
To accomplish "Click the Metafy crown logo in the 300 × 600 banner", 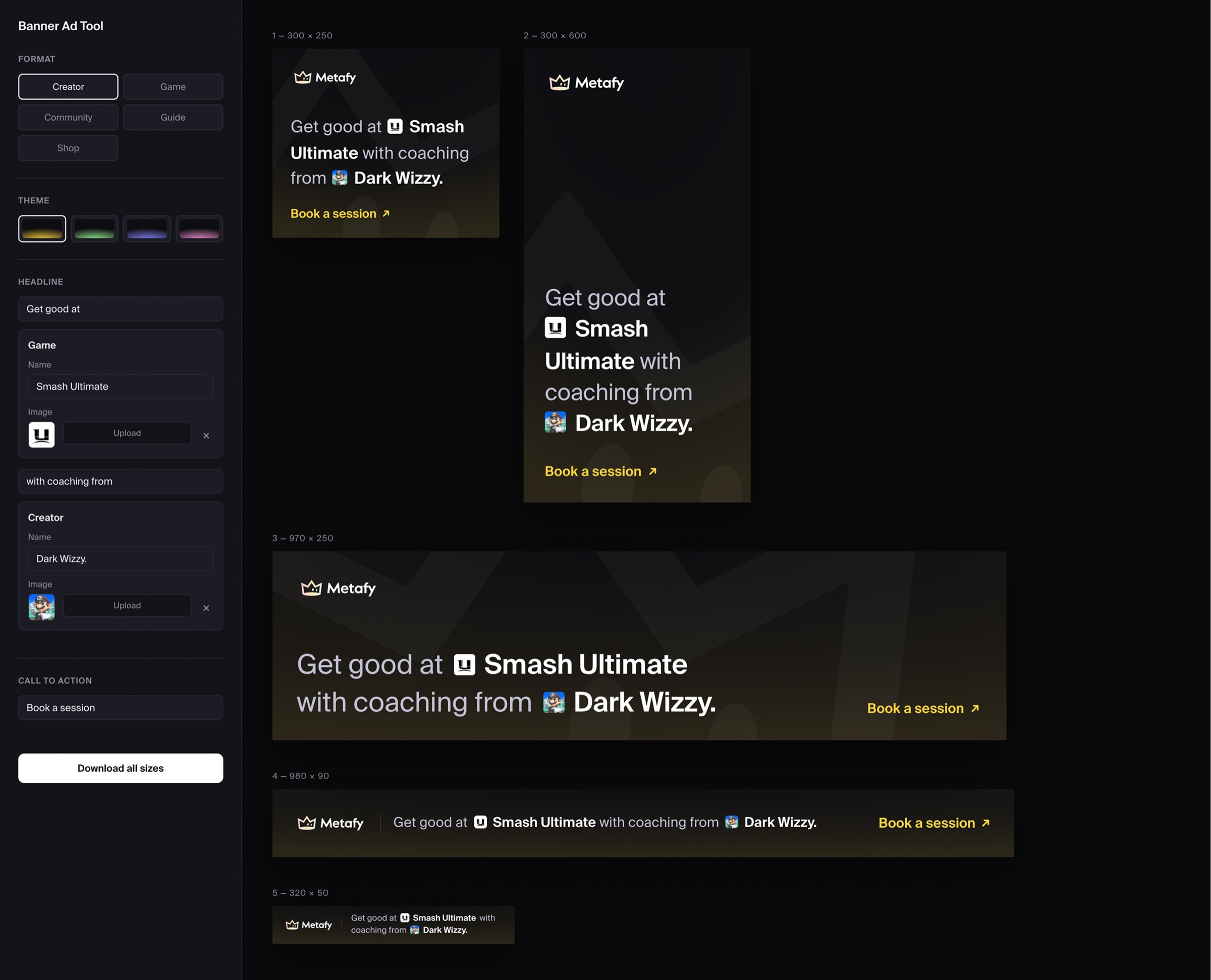I will pos(560,82).
